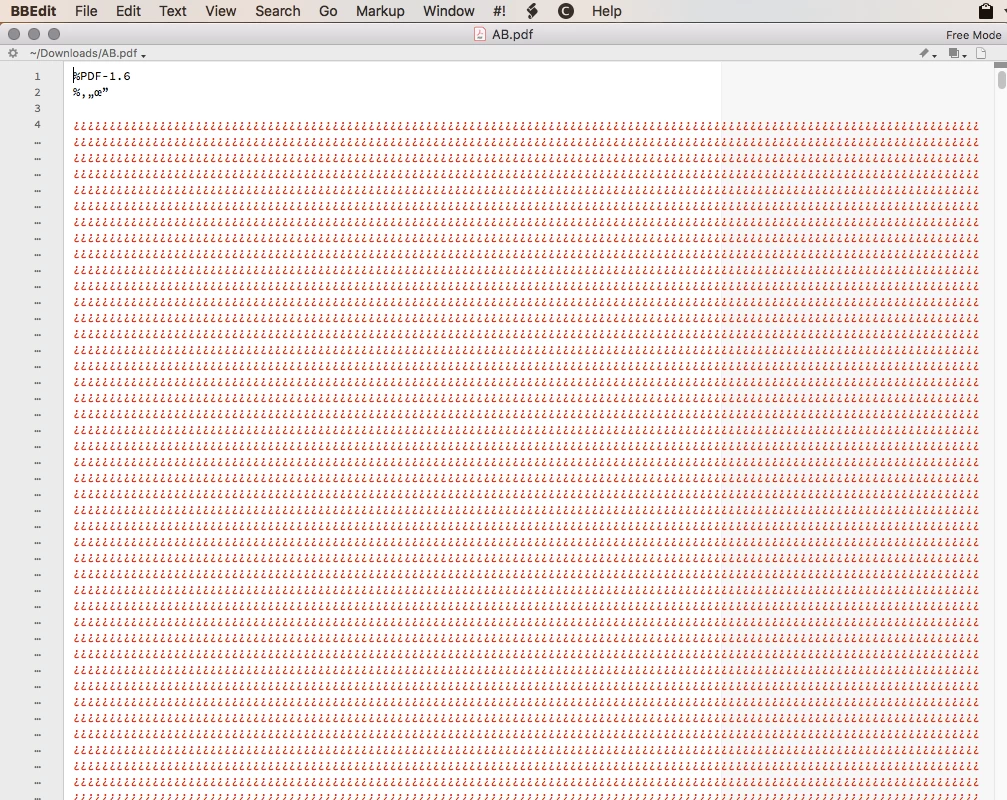Viewport: 1007px width, 800px height.
Task: Click the document icon in navigation bar
Action: (981, 53)
